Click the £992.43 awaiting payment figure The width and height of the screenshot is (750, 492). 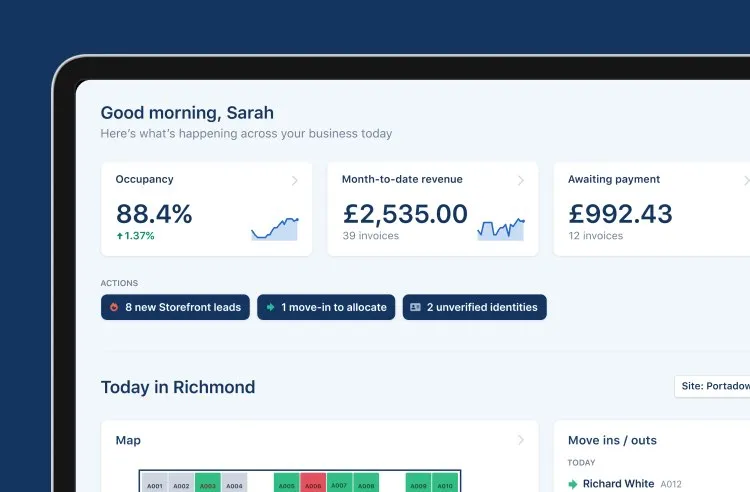620,214
